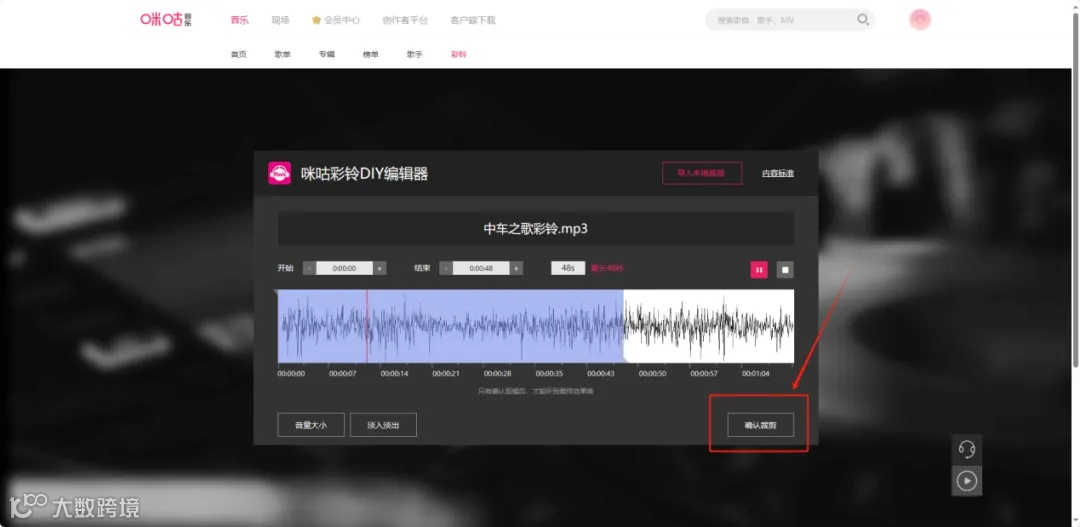
Task: Decrease the 开始 start time with minus
Action: coord(310,268)
